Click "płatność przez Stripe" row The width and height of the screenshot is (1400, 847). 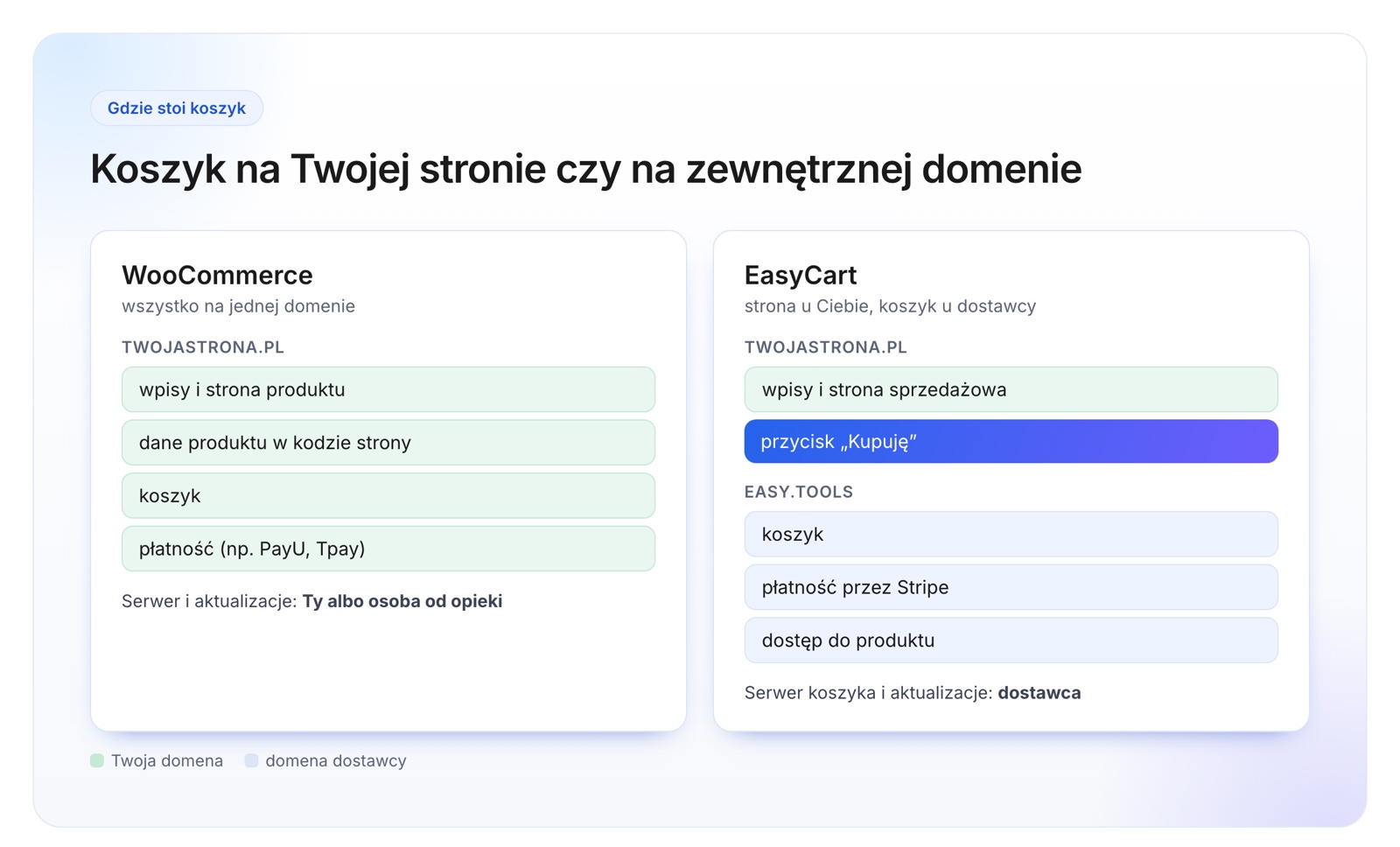[x=1011, y=587]
